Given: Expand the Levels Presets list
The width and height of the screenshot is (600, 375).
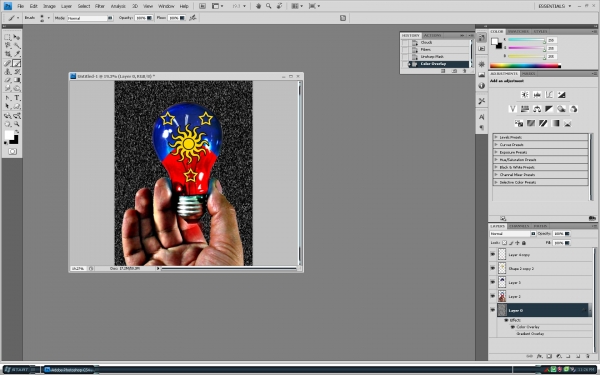Looking at the screenshot, I should pyautogui.click(x=496, y=137).
